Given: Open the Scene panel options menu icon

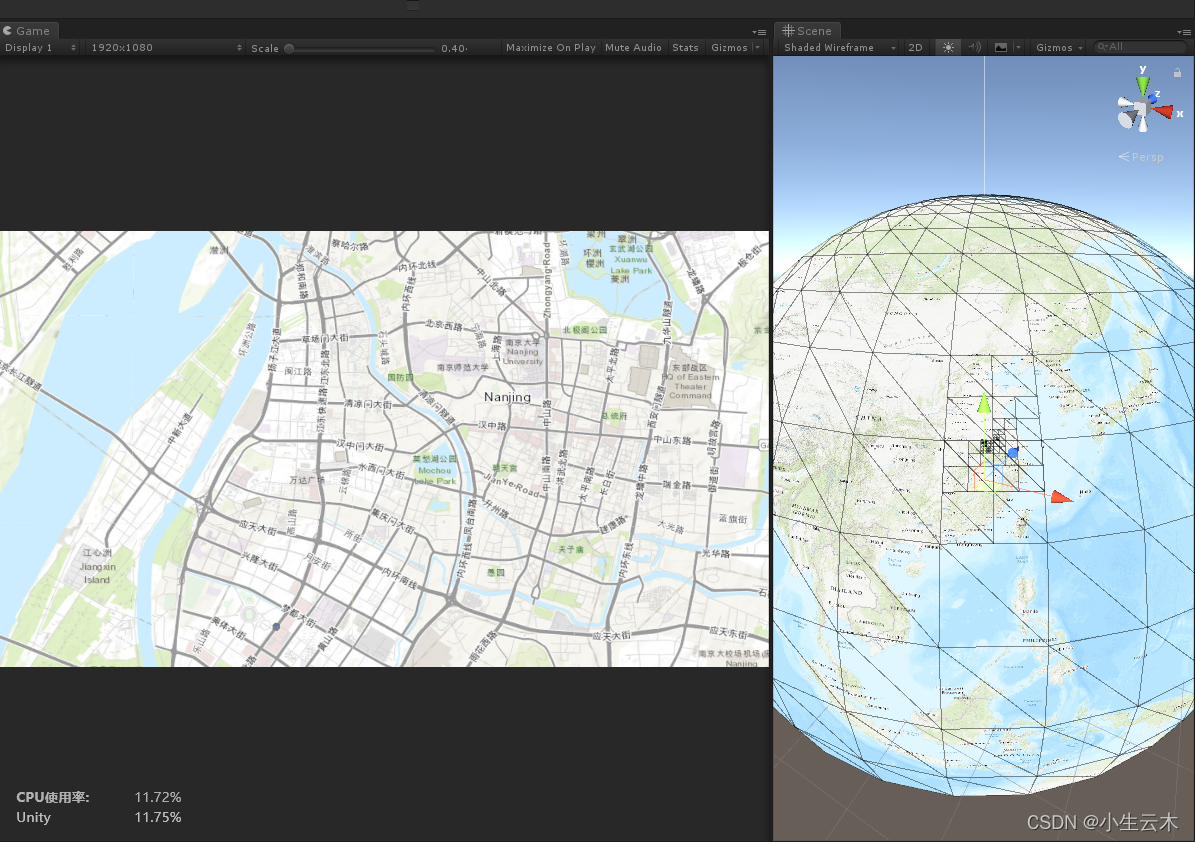Looking at the screenshot, I should 1184,32.
